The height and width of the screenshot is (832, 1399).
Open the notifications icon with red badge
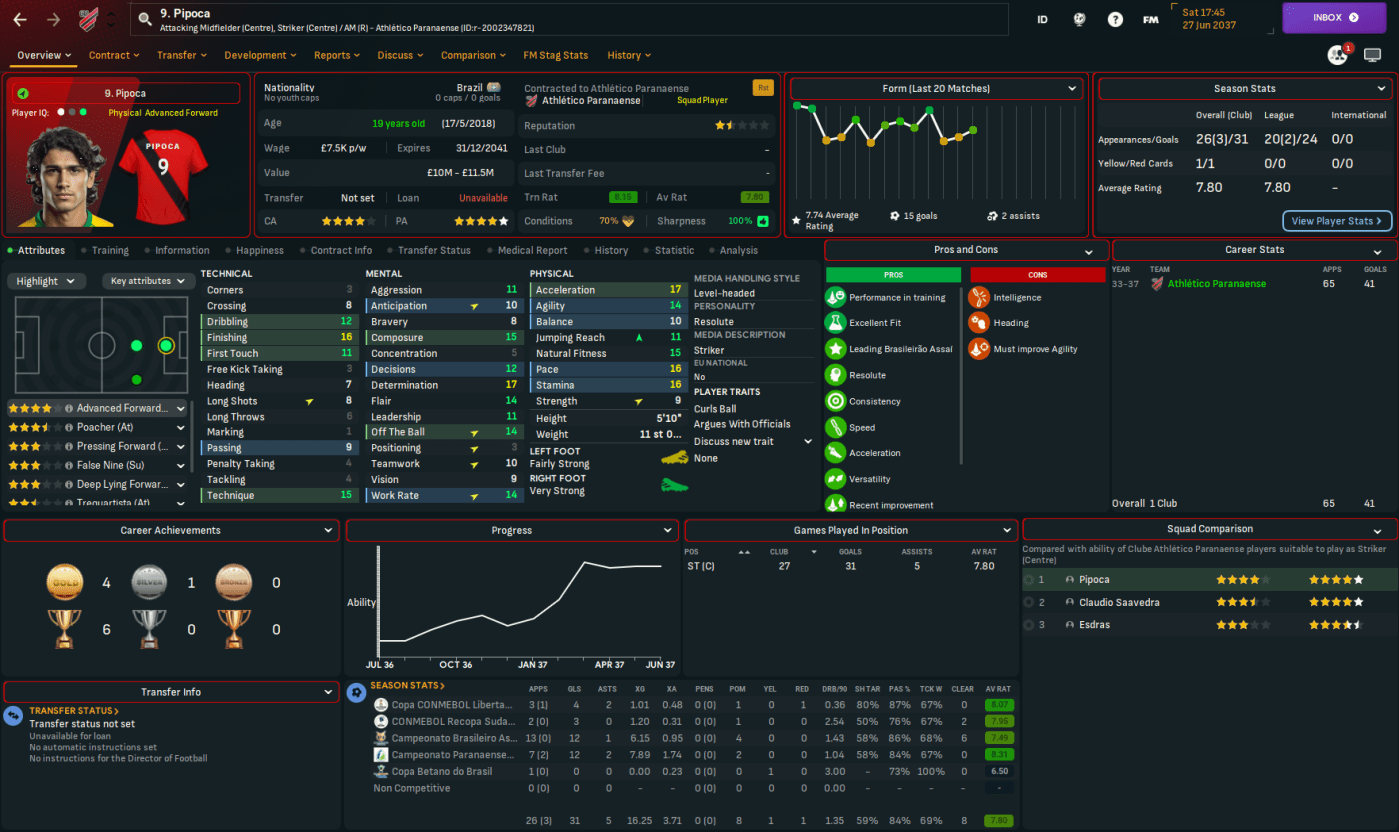pyautogui.click(x=1337, y=55)
